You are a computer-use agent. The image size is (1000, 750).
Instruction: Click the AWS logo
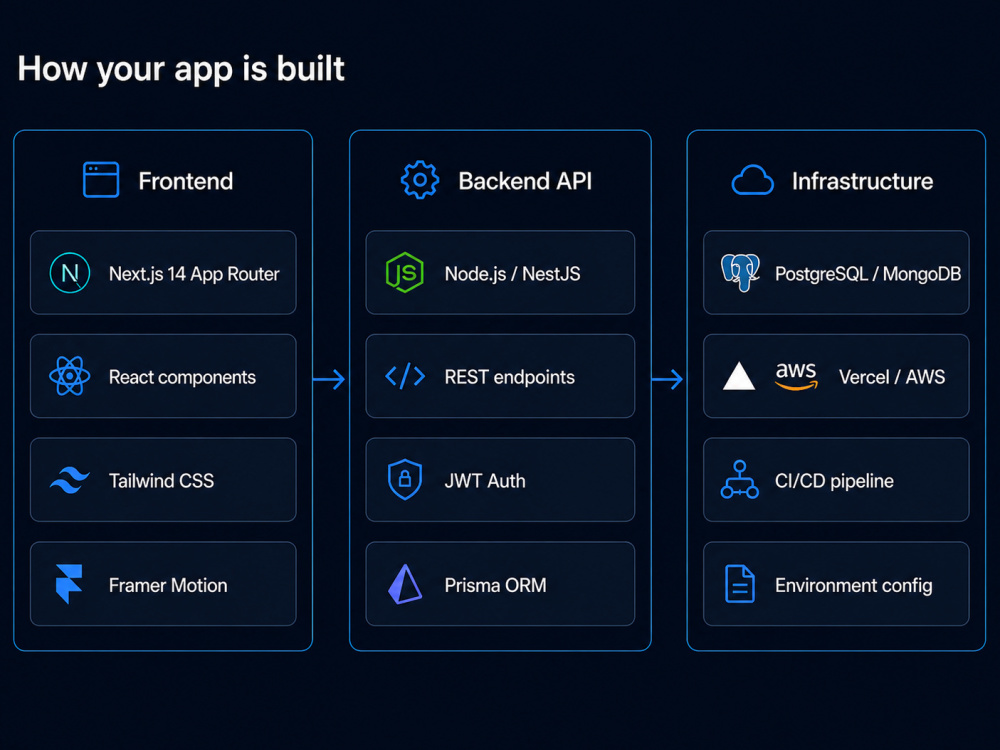click(796, 376)
